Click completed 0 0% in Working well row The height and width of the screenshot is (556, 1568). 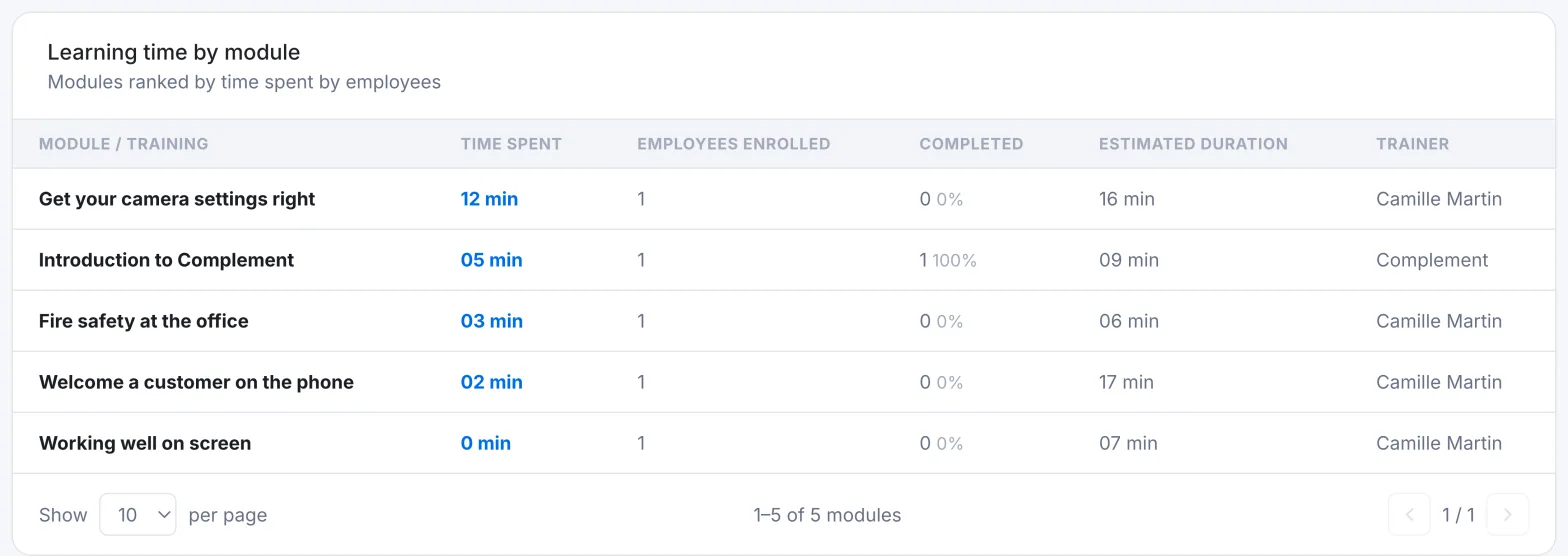(x=941, y=443)
